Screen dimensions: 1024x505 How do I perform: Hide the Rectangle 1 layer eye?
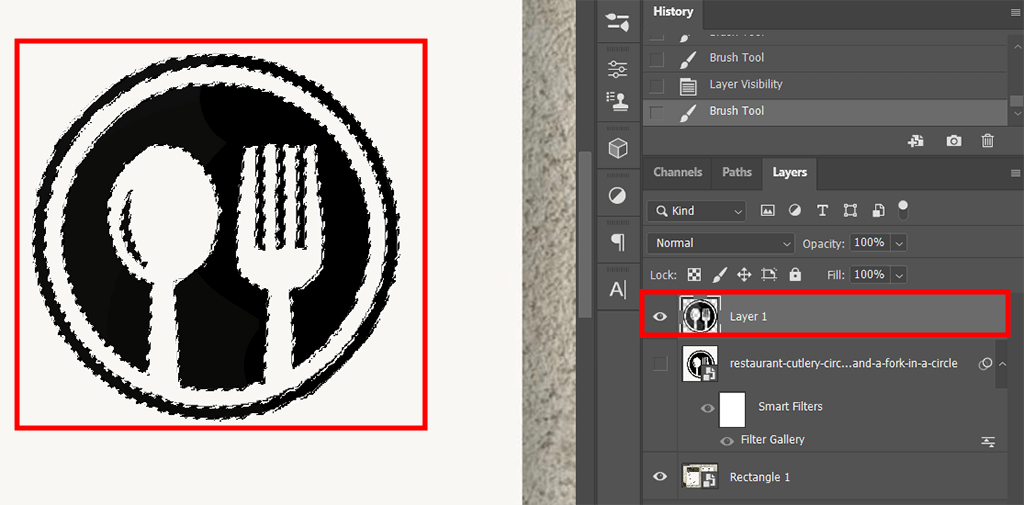(x=660, y=476)
